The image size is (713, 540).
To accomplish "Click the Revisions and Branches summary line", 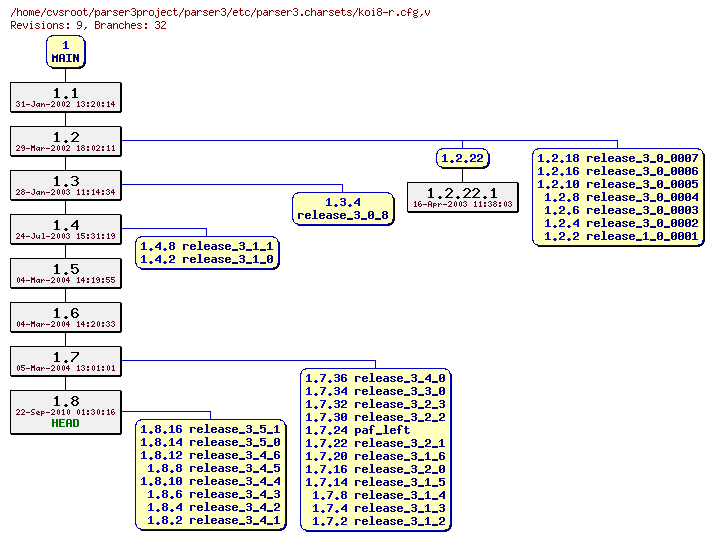I will [88, 25].
